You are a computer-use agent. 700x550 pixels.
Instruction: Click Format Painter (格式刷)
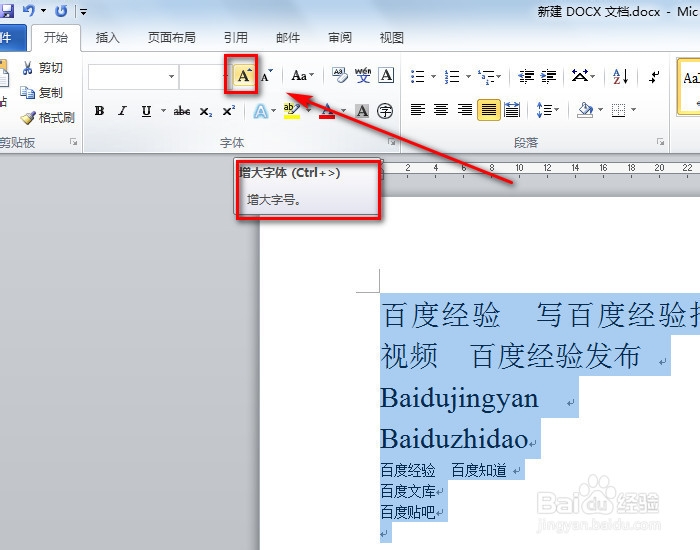point(48,118)
